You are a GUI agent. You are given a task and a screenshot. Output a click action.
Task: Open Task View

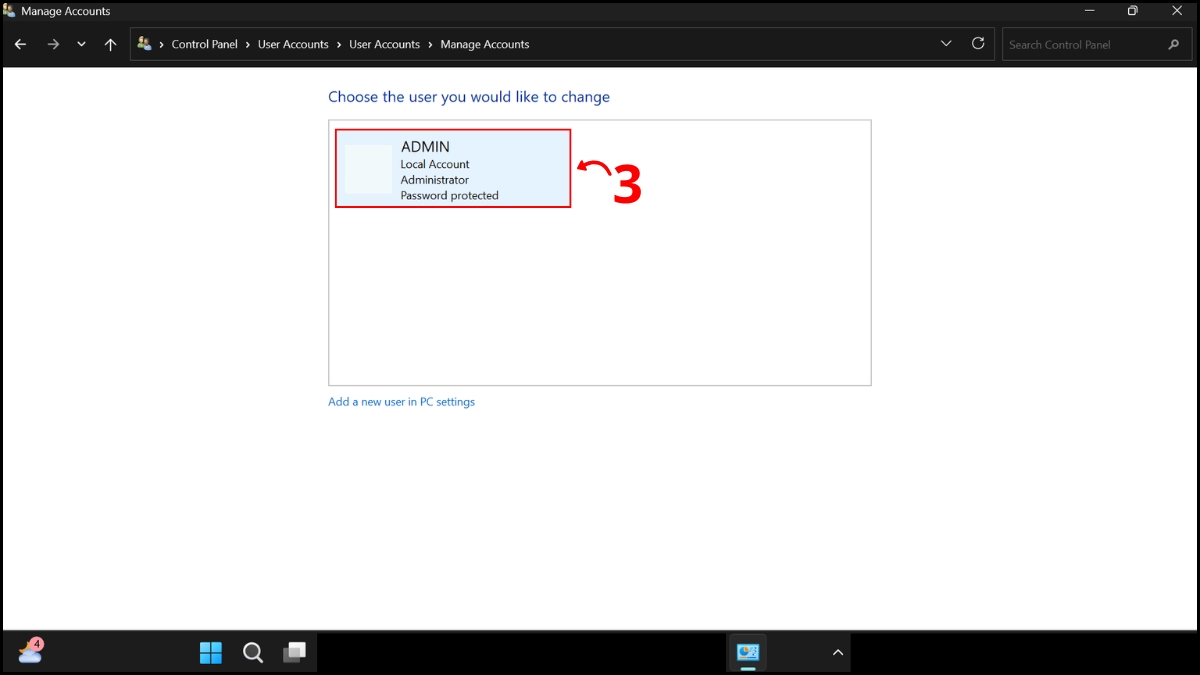(x=295, y=652)
